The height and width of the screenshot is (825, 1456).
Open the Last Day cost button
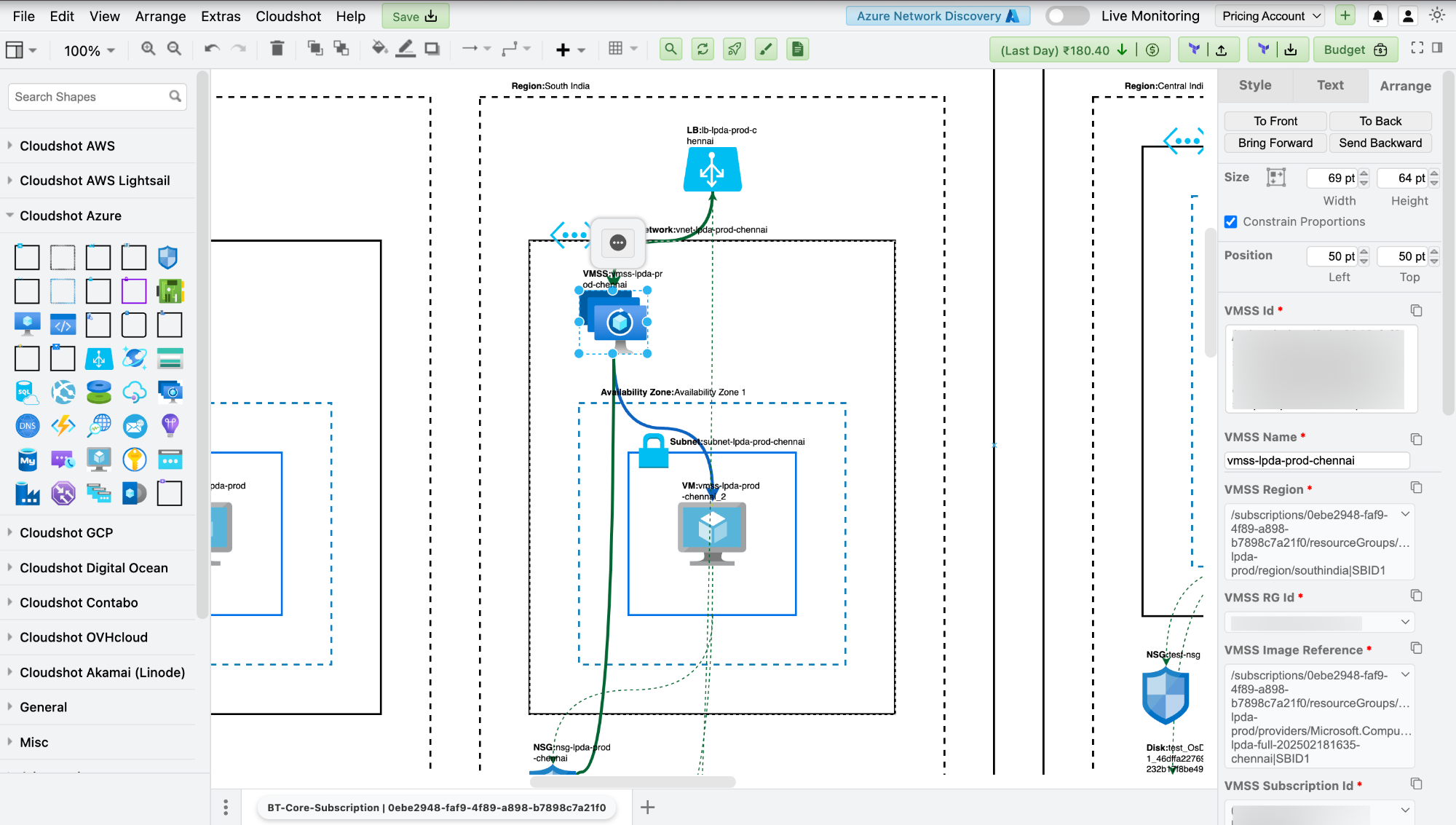[1079, 50]
